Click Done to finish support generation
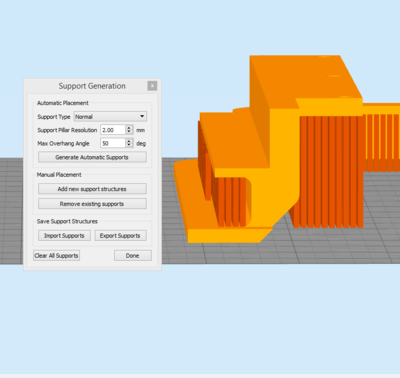Image resolution: width=400 pixels, height=378 pixels. click(133, 256)
